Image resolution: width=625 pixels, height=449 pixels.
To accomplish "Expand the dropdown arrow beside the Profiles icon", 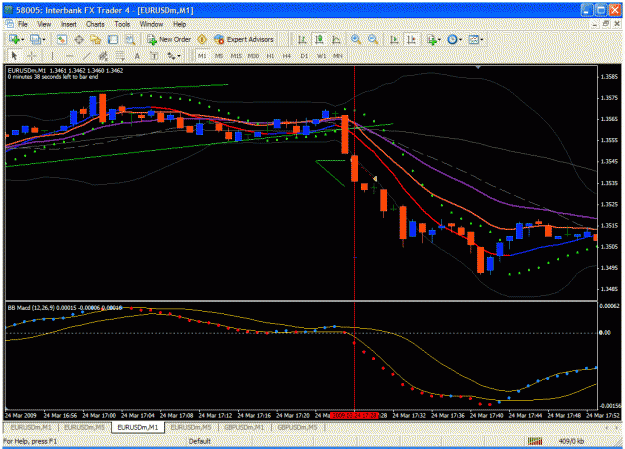I will pos(43,39).
